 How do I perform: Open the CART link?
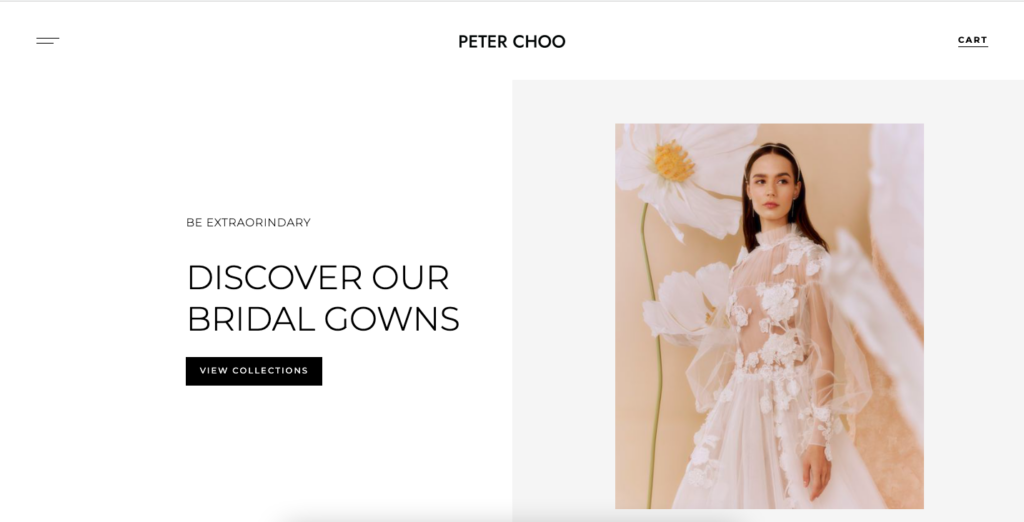click(x=972, y=41)
